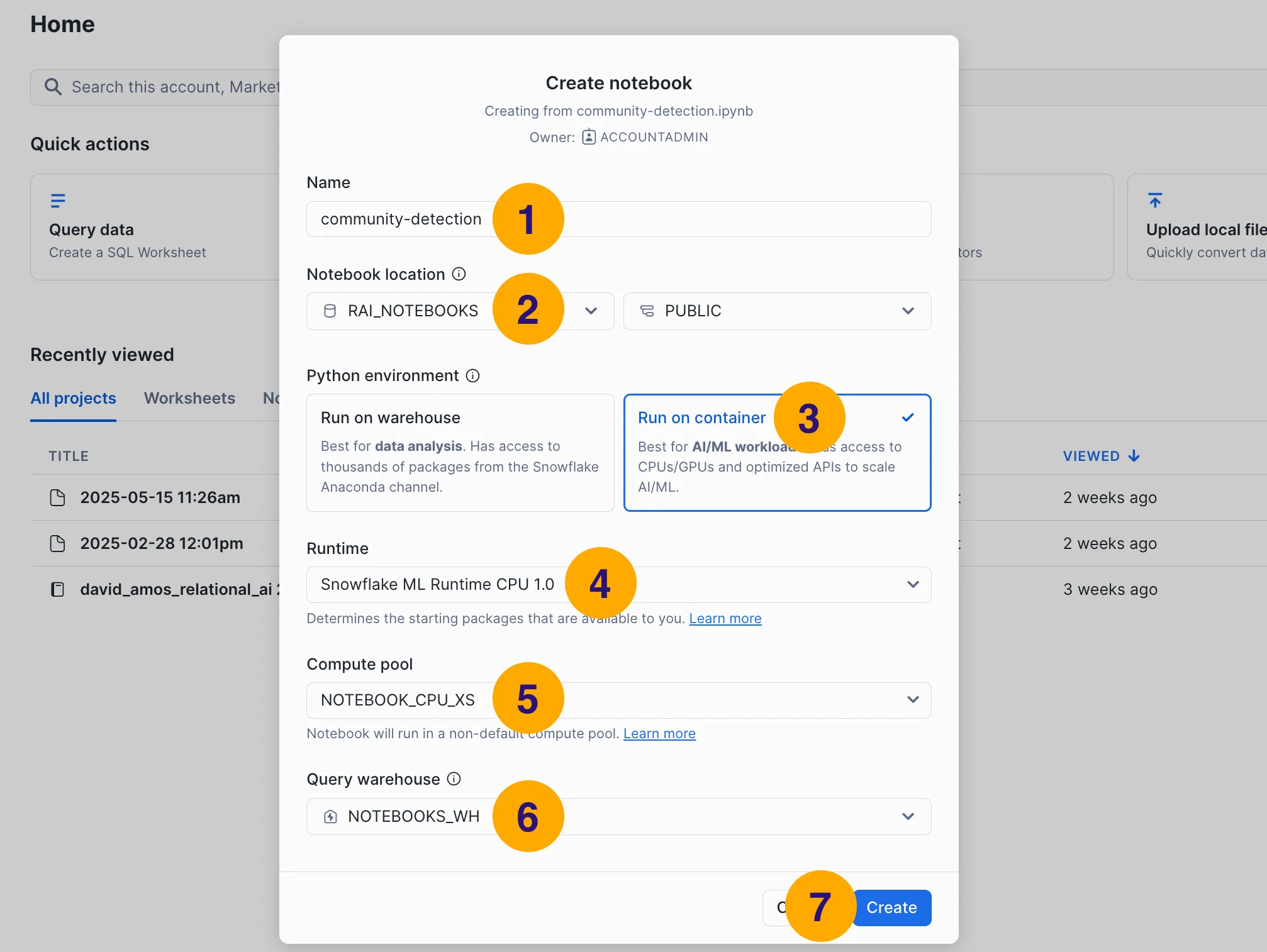Open Learn more link under Runtime
The image size is (1267, 952).
pos(725,618)
